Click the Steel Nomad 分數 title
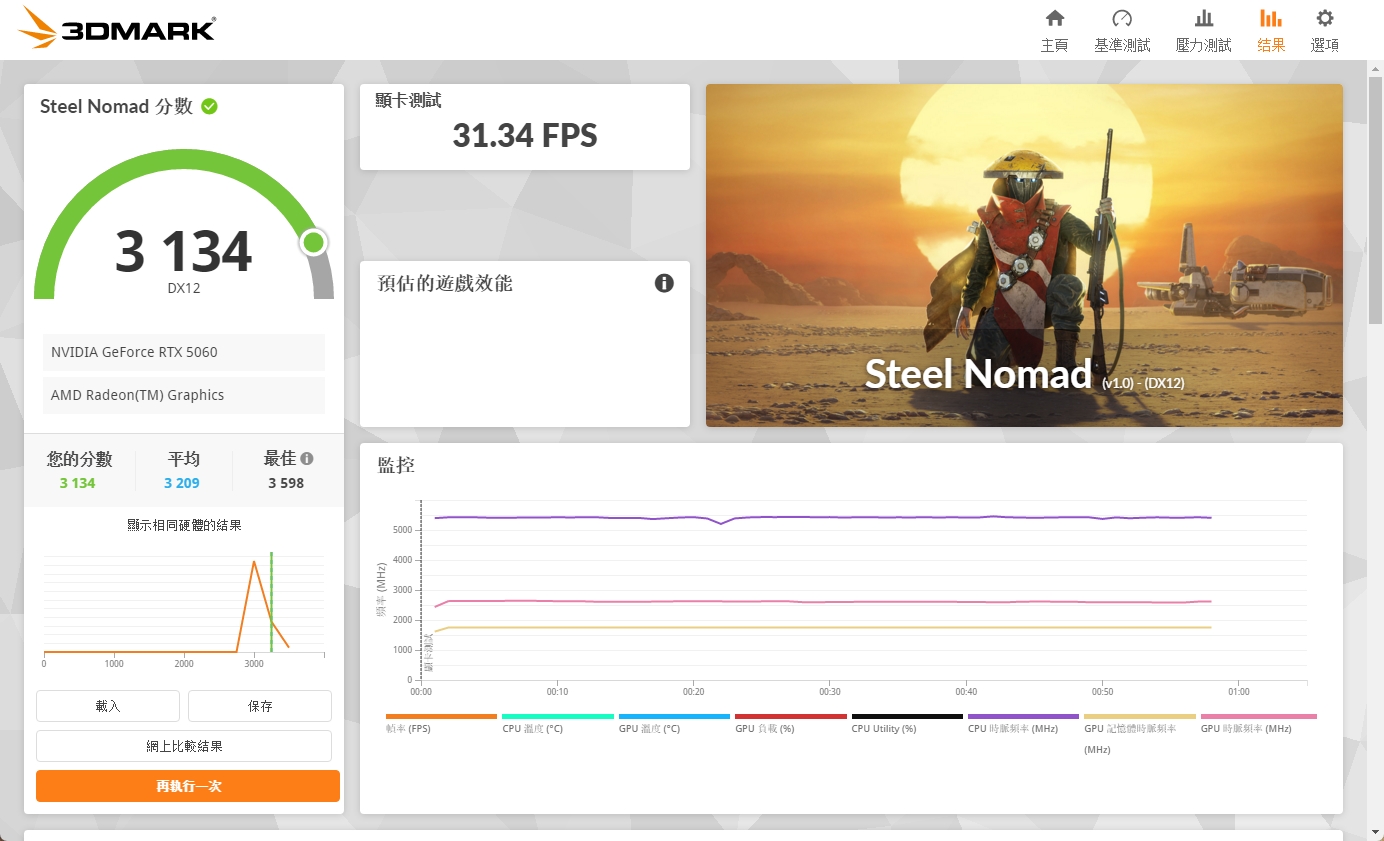This screenshot has height=841, width=1384. click(116, 106)
